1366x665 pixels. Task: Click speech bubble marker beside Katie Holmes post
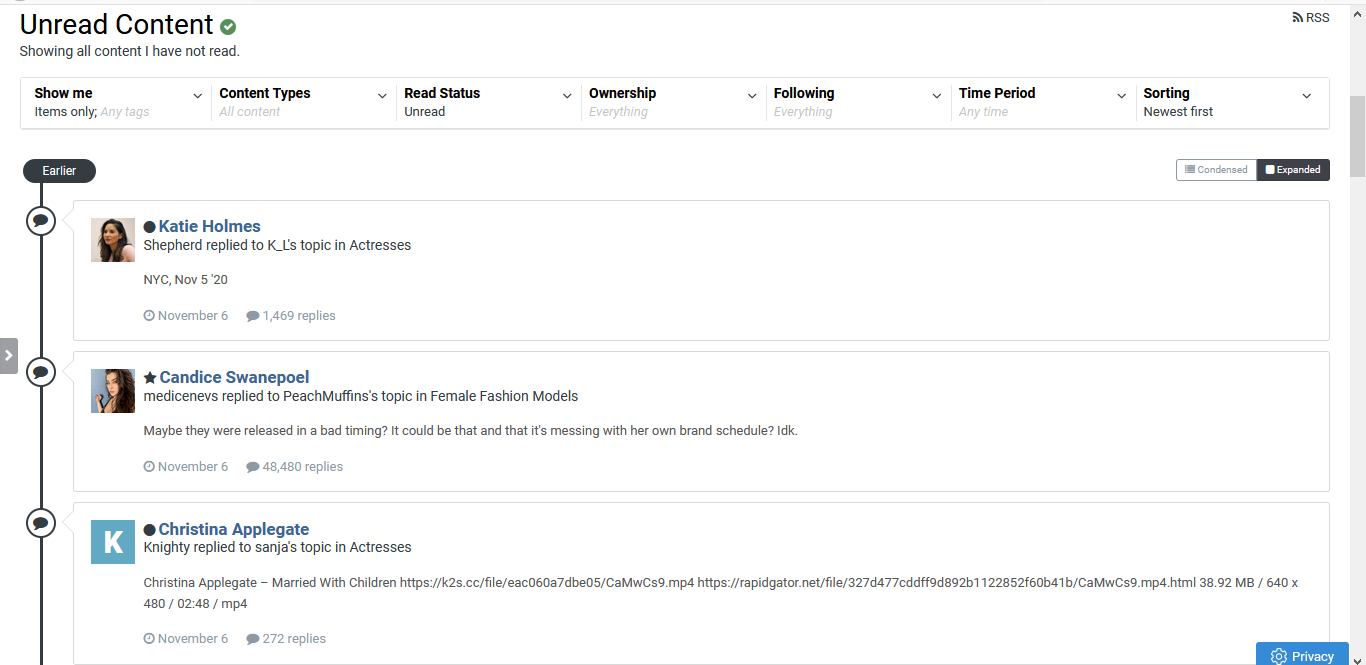coord(40,220)
